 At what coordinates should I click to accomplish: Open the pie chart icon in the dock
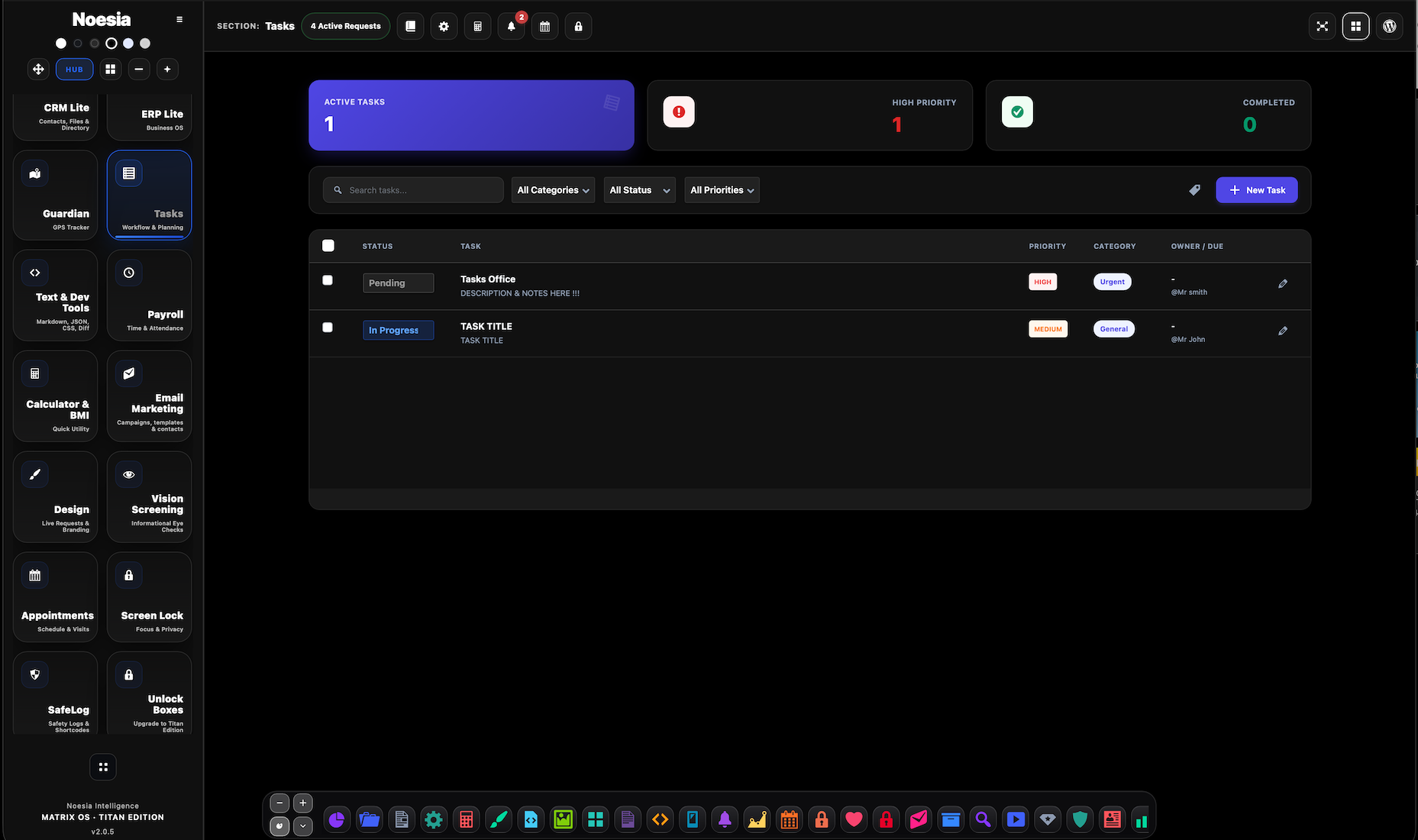pos(337,819)
